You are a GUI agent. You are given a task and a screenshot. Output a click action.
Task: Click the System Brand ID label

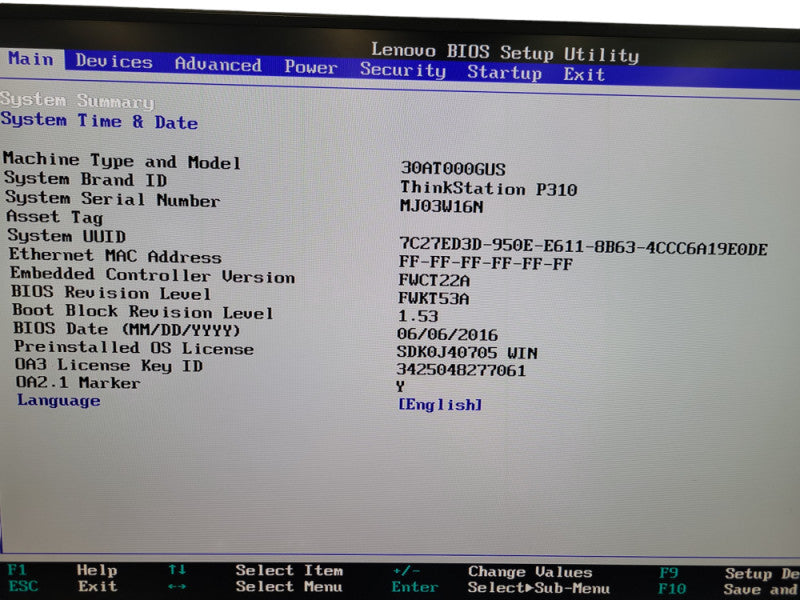[86, 179]
